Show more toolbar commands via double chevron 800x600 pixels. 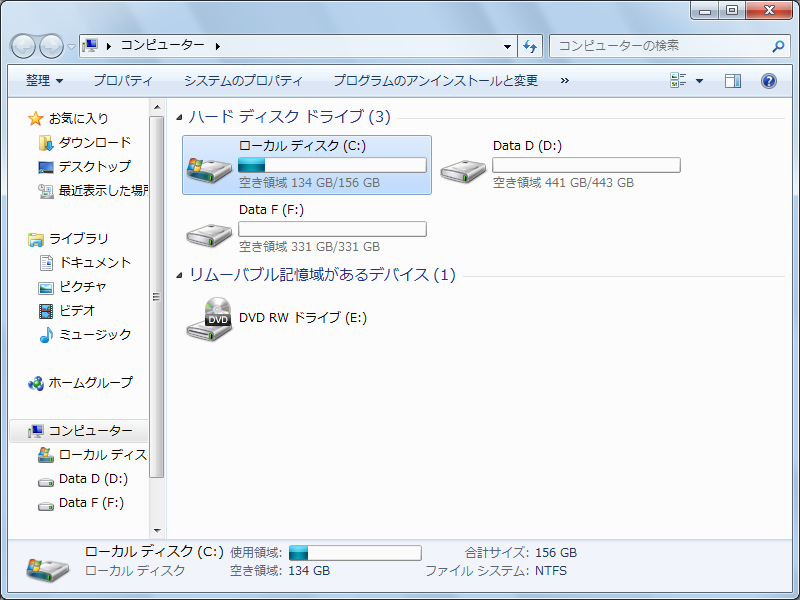point(564,81)
